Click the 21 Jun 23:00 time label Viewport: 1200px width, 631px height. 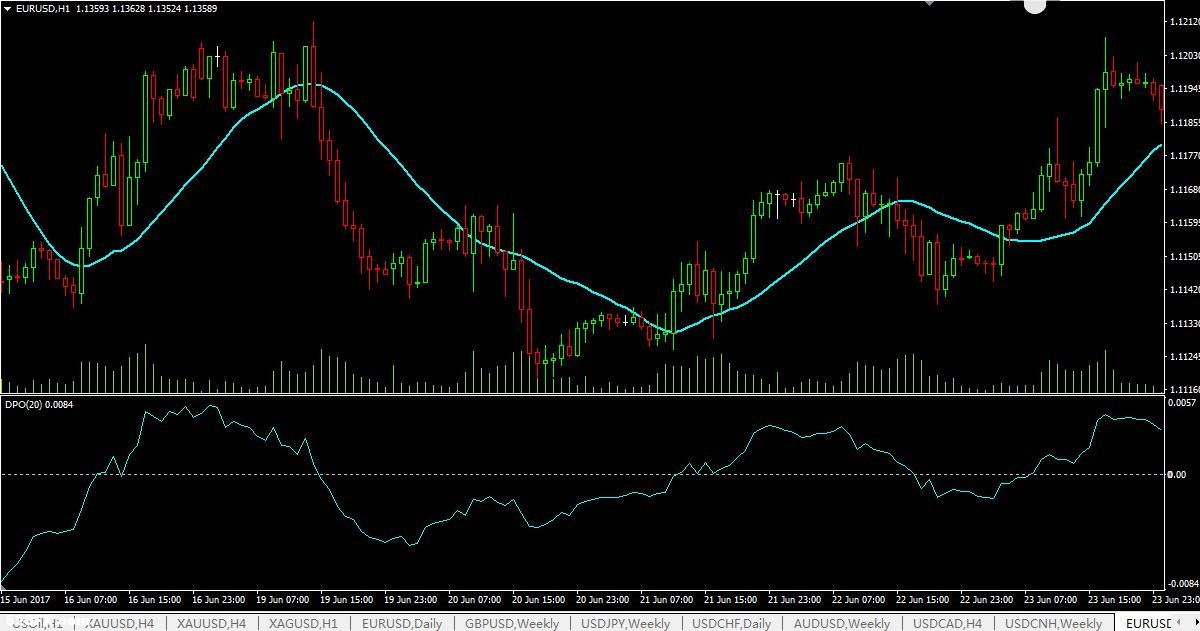tap(797, 600)
